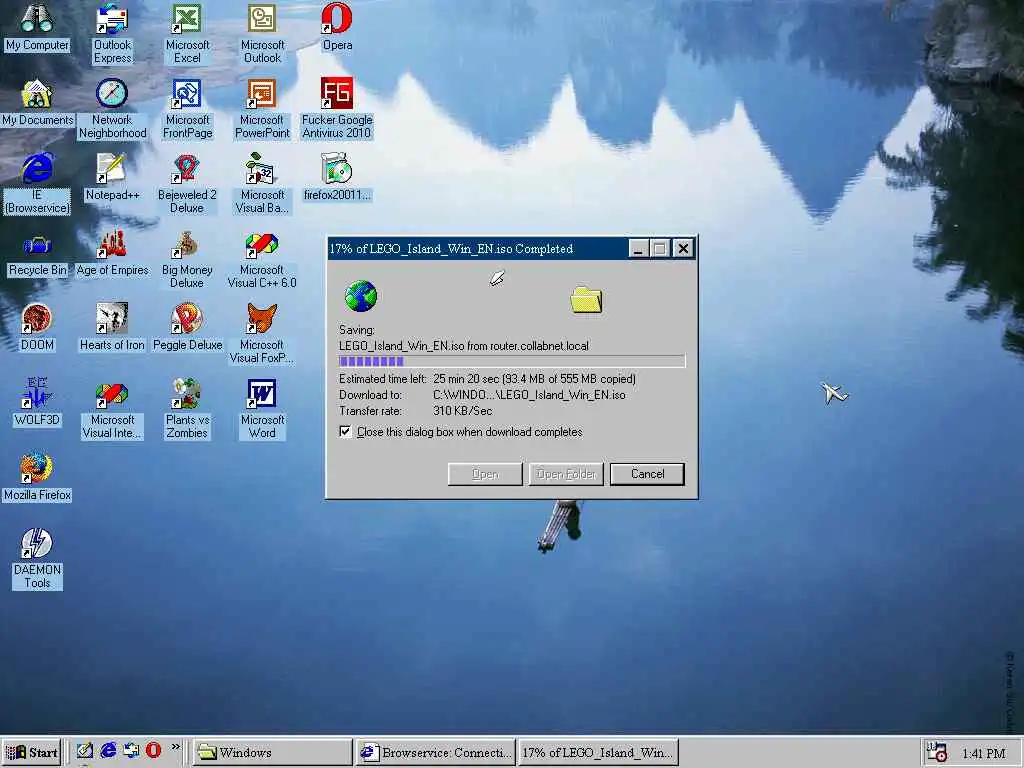Open Microsoft Visual FoxPro shortcut

coord(262,333)
